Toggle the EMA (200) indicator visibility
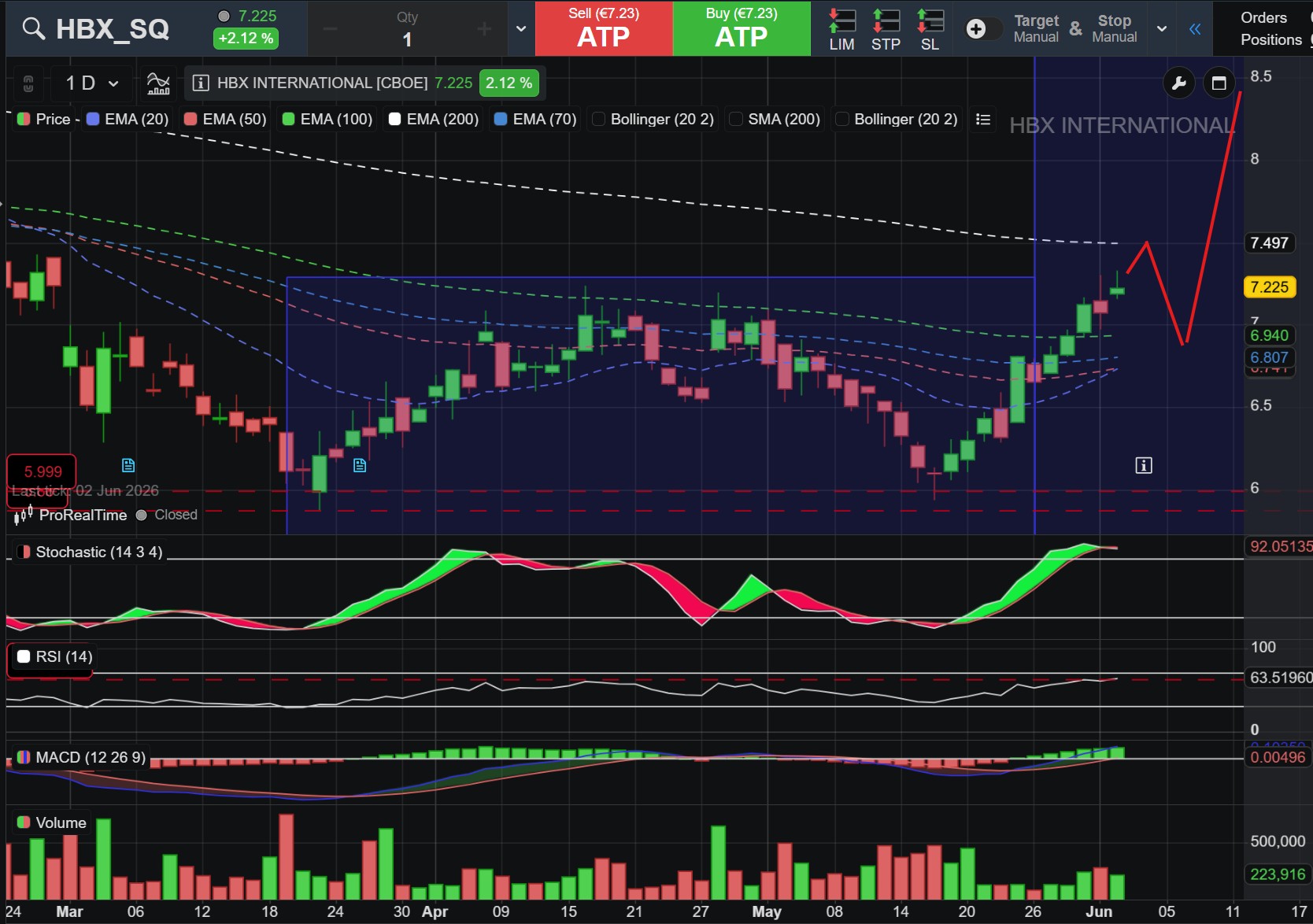1313x924 pixels. [395, 119]
